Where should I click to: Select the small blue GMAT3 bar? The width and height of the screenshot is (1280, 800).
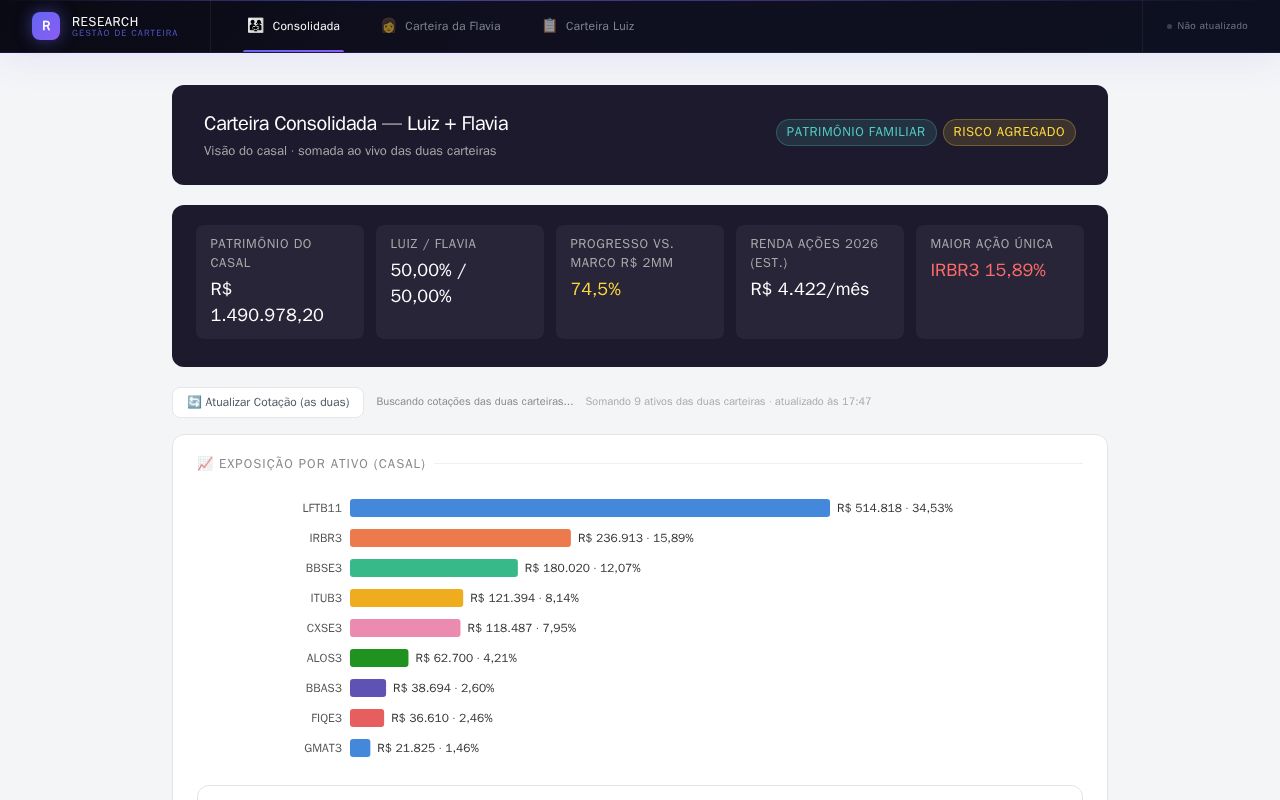(x=360, y=748)
